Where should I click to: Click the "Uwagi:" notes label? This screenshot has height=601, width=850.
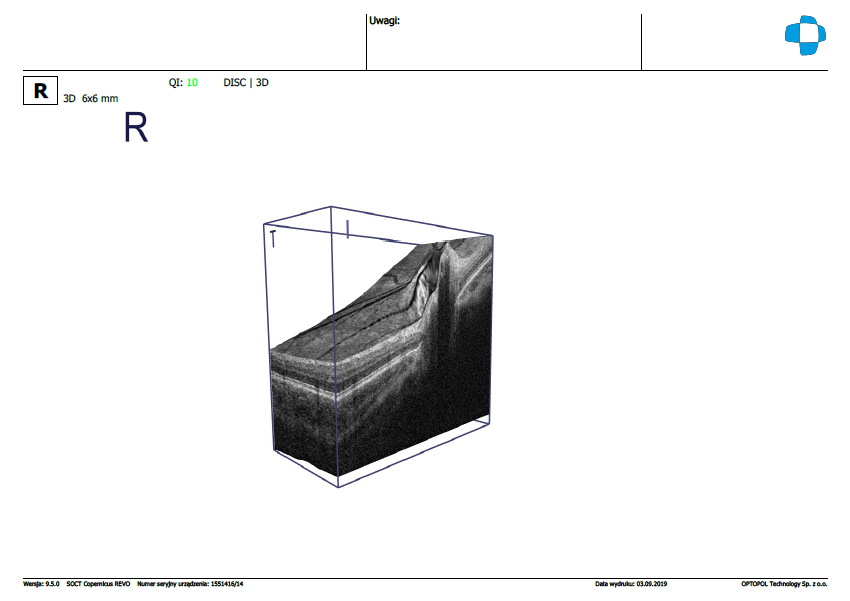tap(384, 21)
